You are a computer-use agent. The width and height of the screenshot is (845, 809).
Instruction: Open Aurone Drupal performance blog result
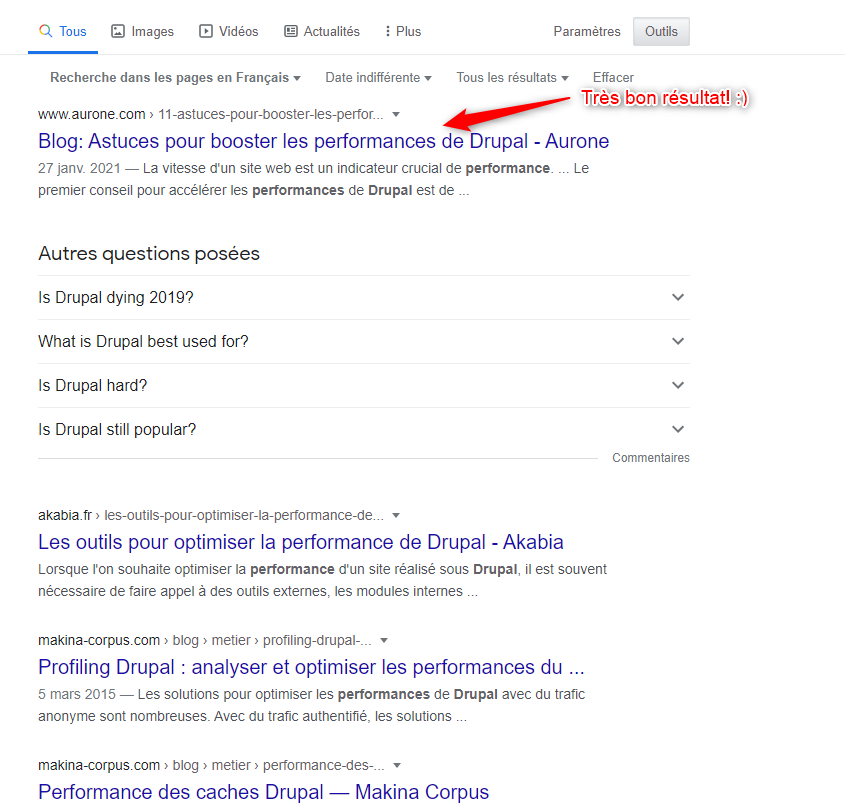323,141
